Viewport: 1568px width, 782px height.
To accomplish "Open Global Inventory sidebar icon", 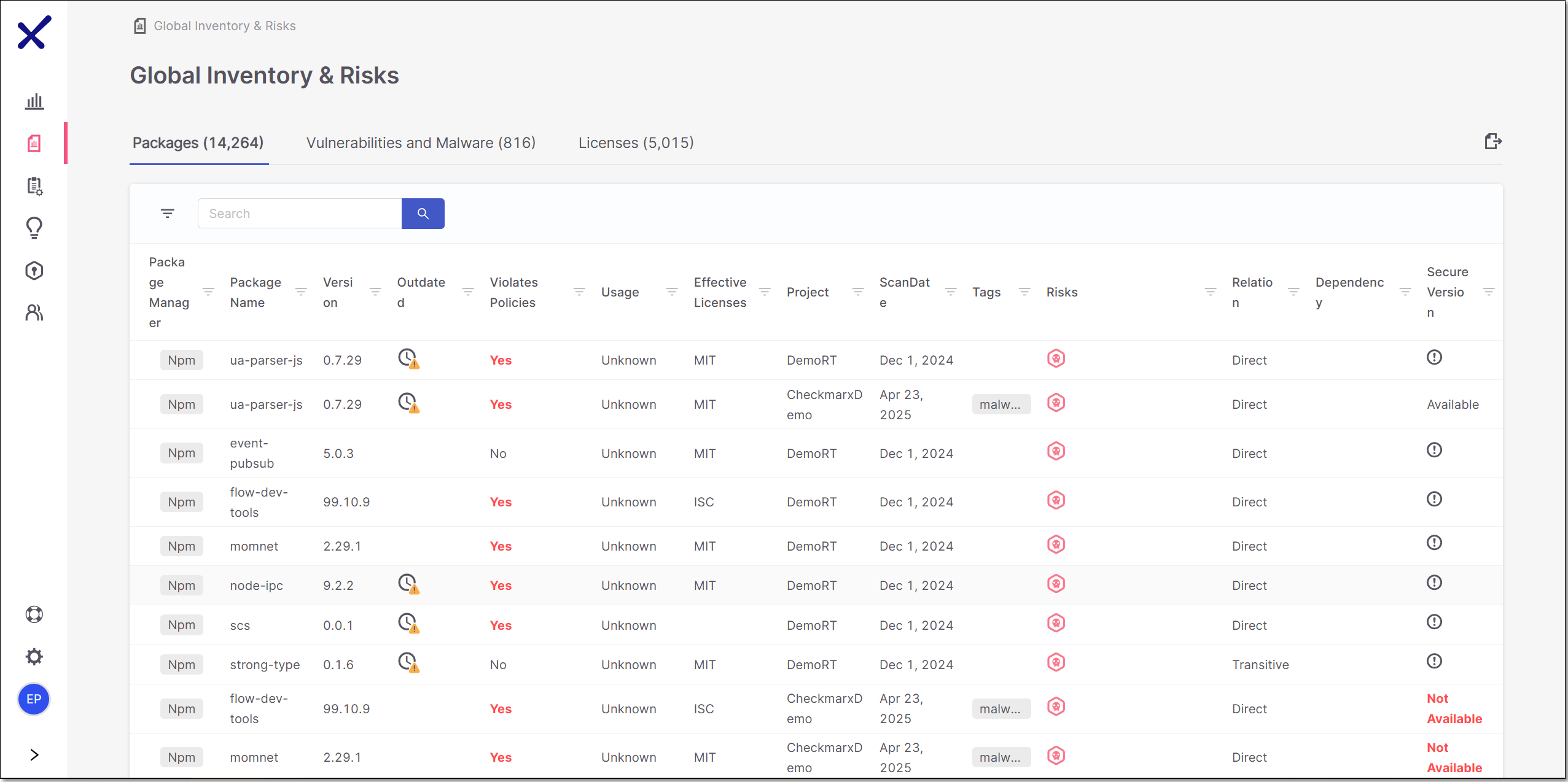I will pyautogui.click(x=34, y=144).
